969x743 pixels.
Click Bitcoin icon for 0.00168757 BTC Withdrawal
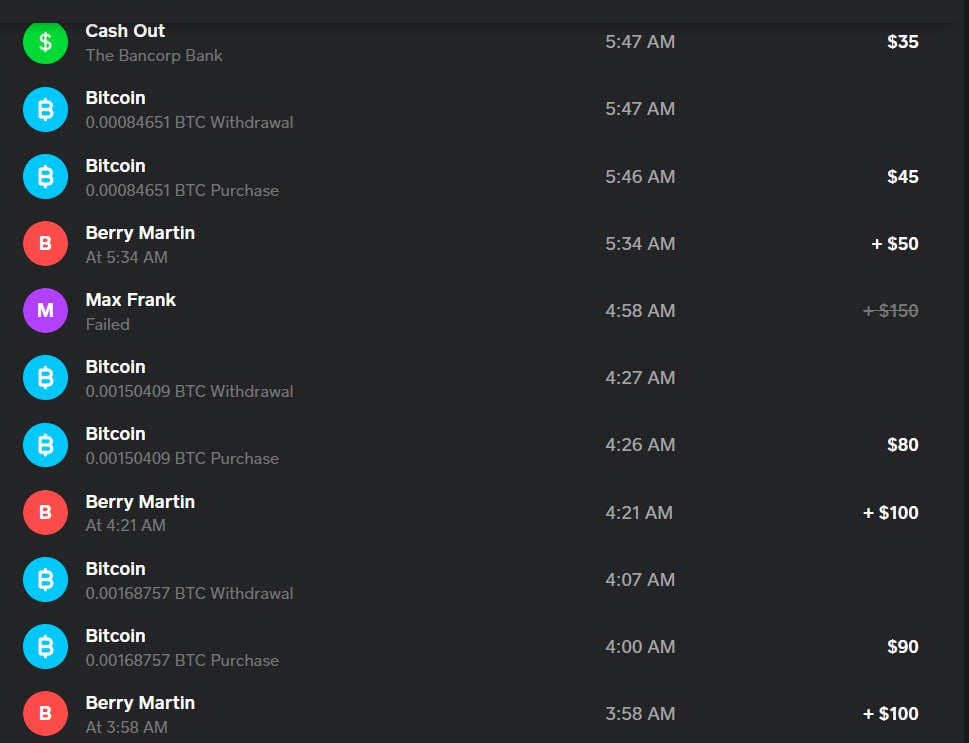(45, 580)
